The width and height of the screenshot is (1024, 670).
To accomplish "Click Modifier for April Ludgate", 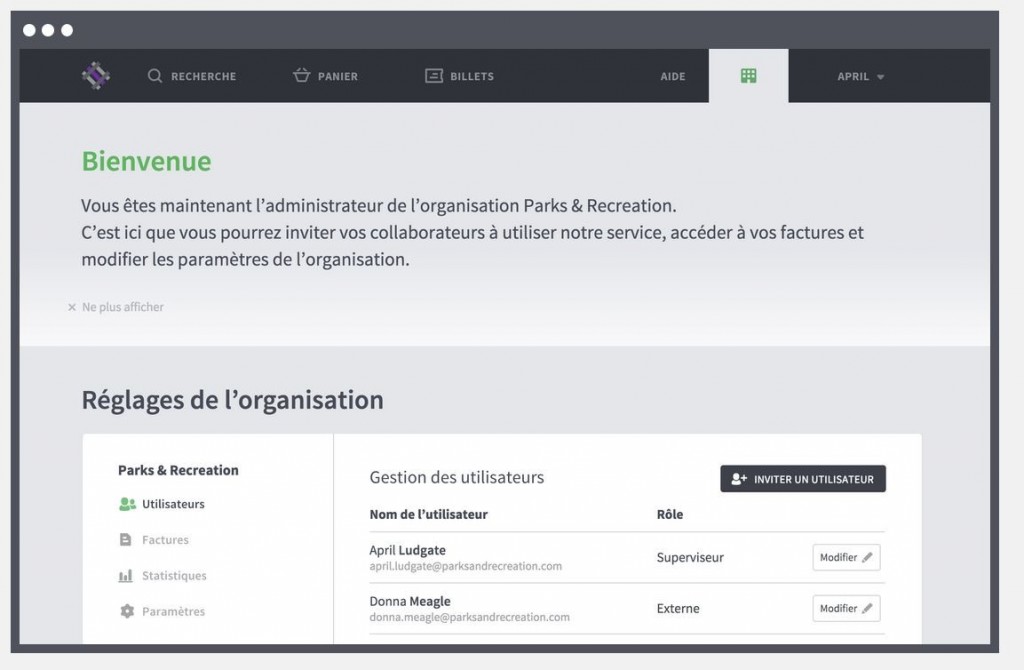I will 846,558.
